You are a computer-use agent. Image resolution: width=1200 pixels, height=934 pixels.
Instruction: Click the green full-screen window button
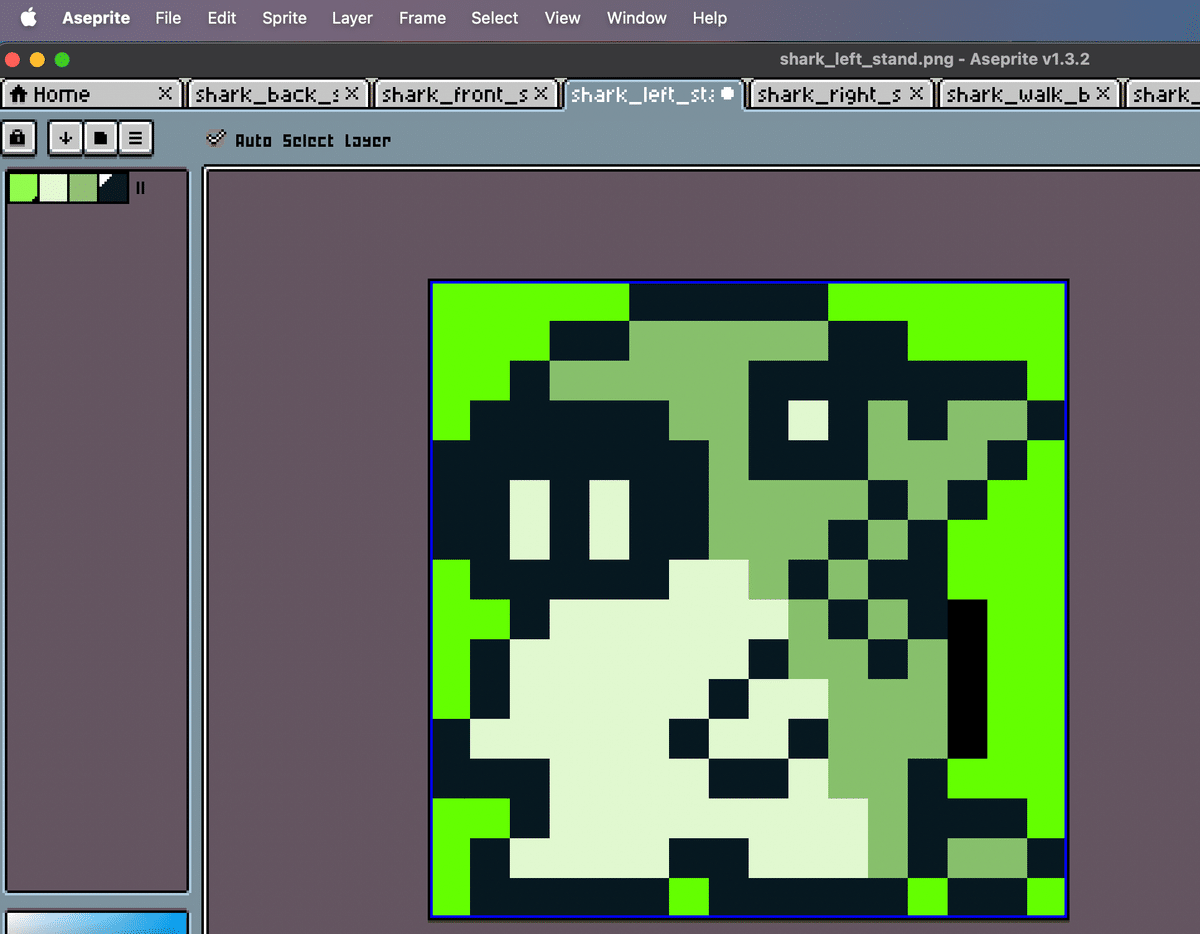tap(62, 59)
